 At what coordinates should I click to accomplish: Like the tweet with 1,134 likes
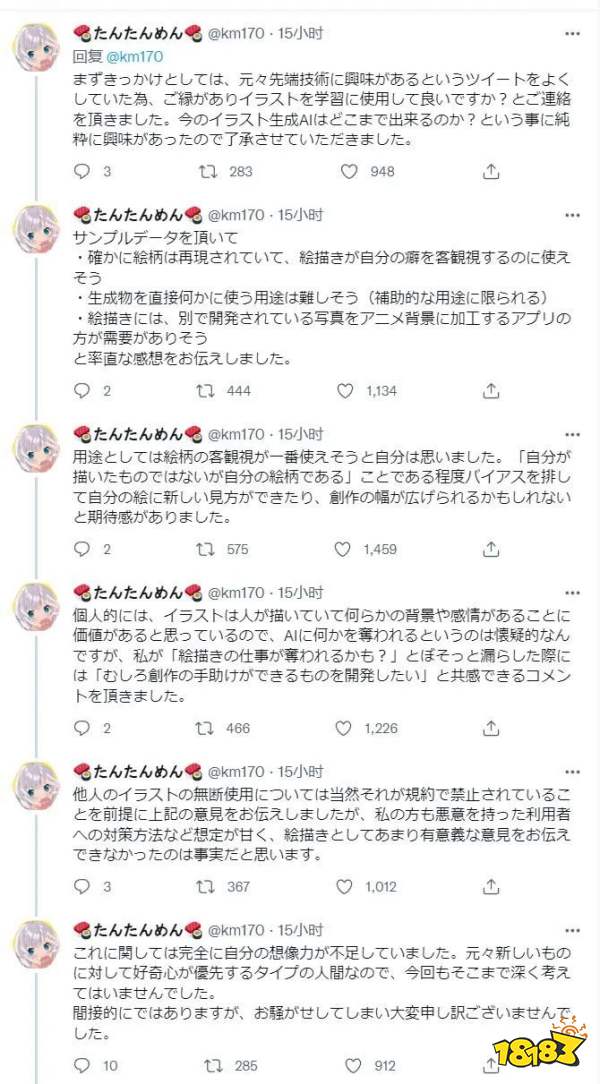coord(348,391)
